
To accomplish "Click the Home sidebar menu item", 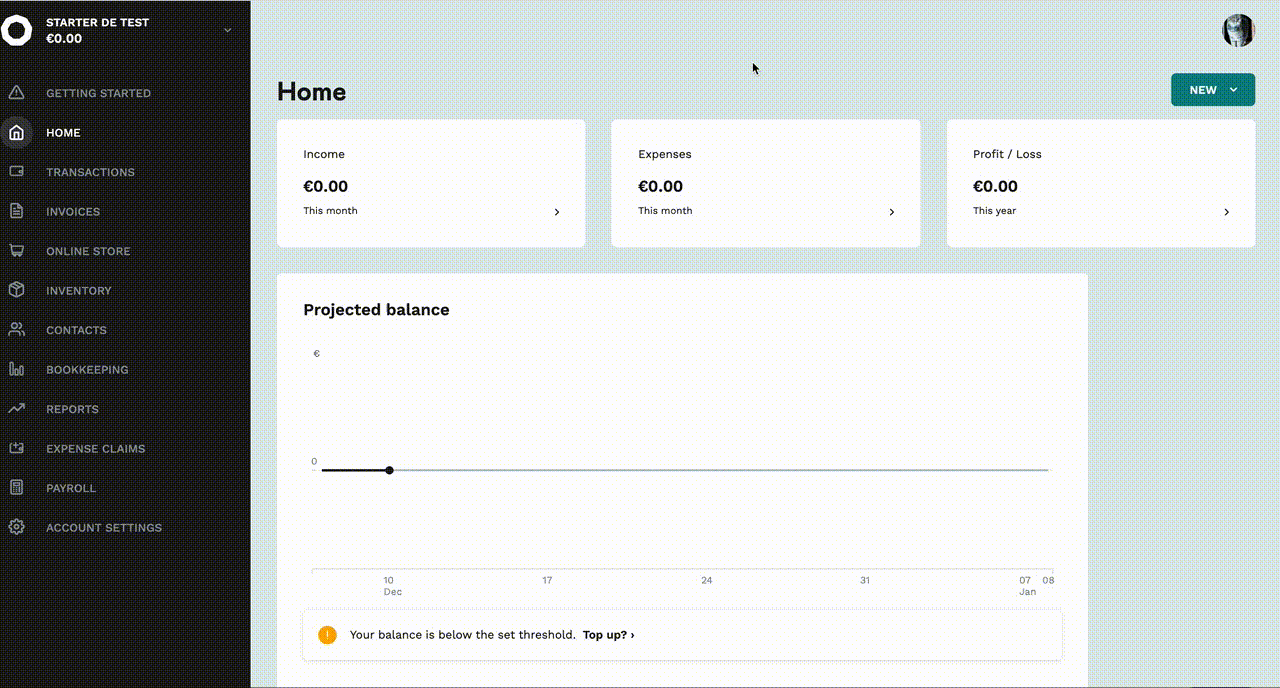I will (63, 133).
